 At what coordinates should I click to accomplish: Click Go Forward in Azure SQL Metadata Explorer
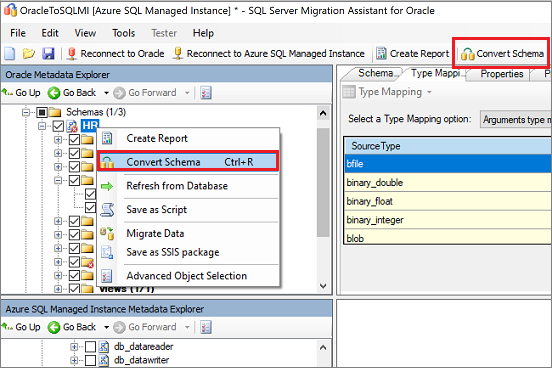pyautogui.click(x=145, y=327)
